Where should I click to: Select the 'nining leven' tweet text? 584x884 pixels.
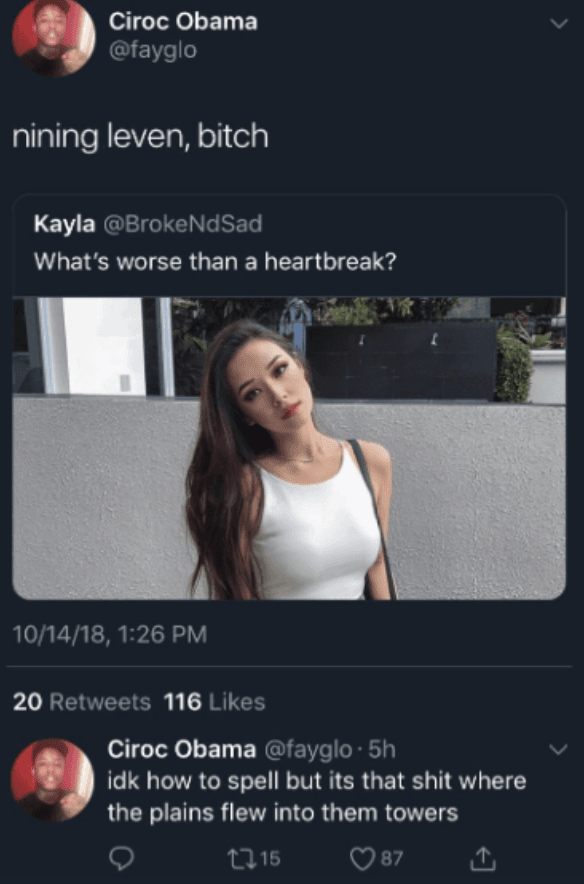pos(140,137)
